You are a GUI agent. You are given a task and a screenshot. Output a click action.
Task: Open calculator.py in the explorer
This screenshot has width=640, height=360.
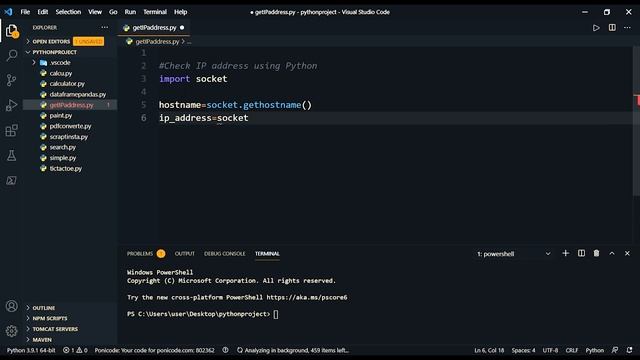[67, 84]
